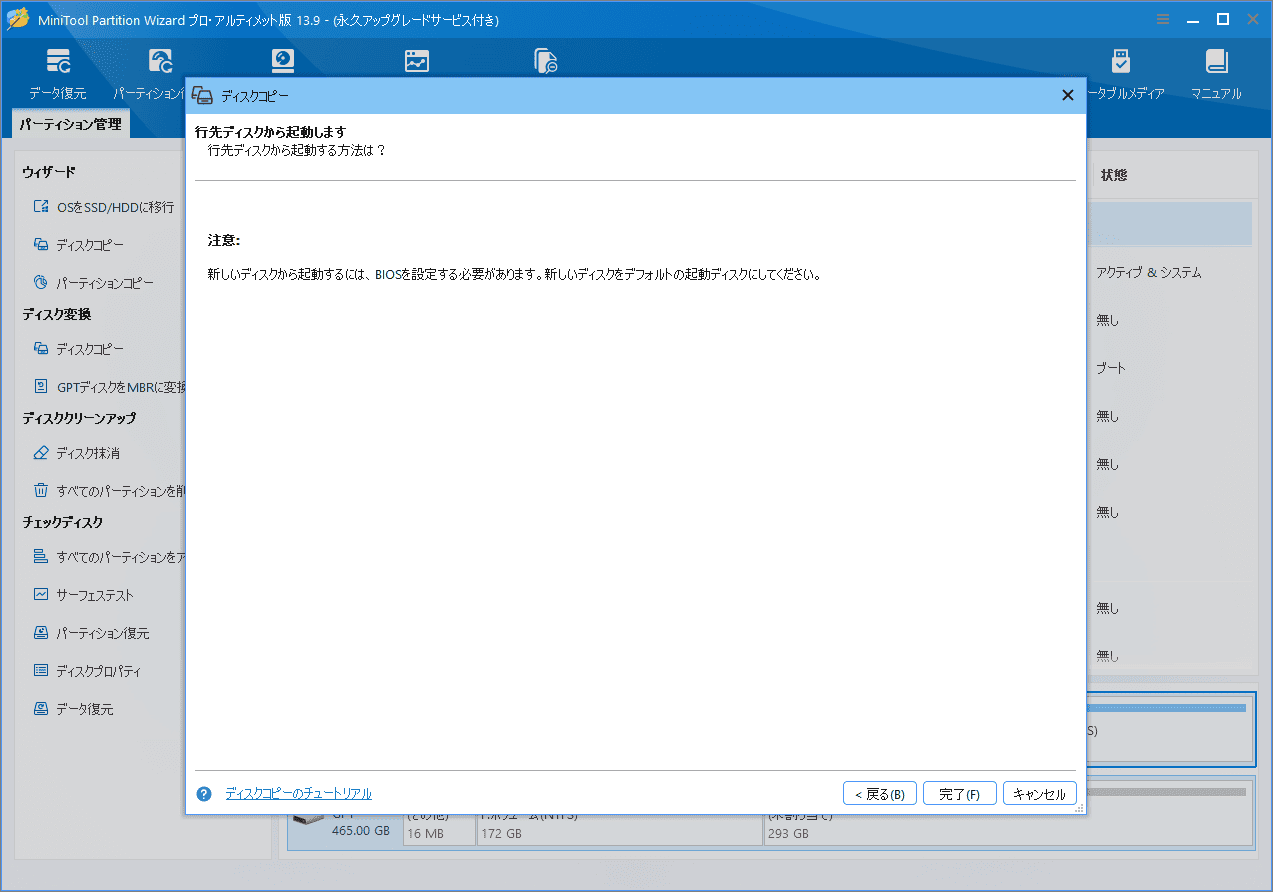Select the 293 GB unallocated block
Image resolution: width=1273 pixels, height=892 pixels.
(x=1008, y=830)
